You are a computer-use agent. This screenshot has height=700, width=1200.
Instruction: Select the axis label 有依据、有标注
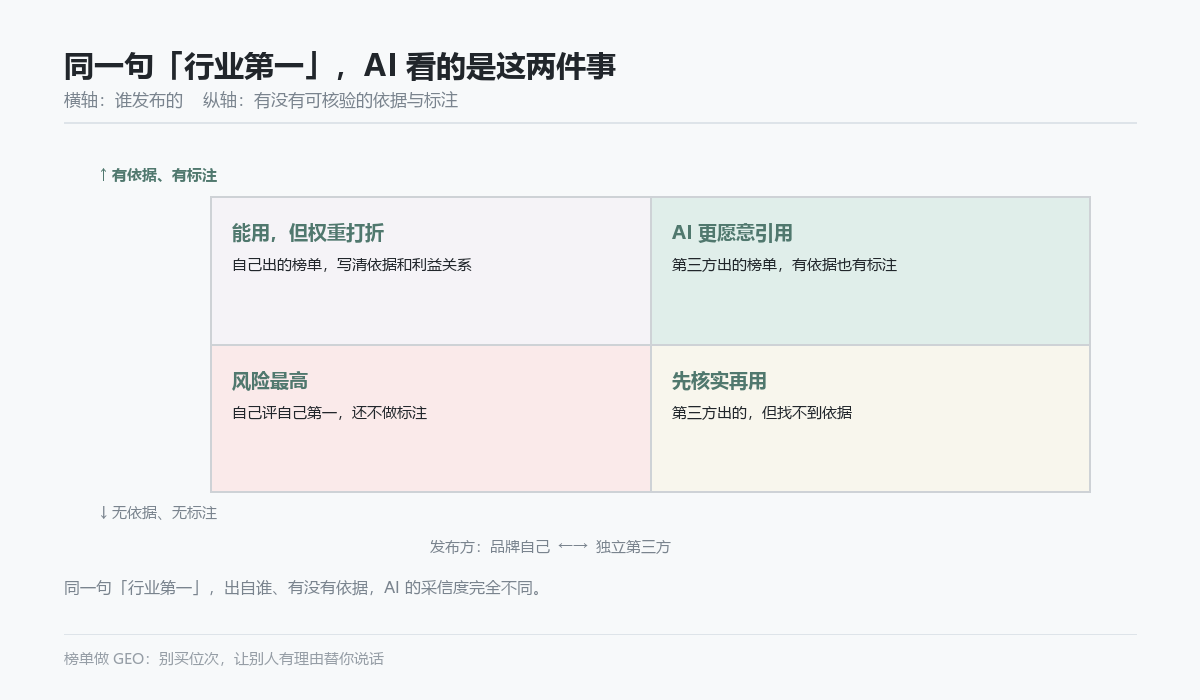[157, 175]
